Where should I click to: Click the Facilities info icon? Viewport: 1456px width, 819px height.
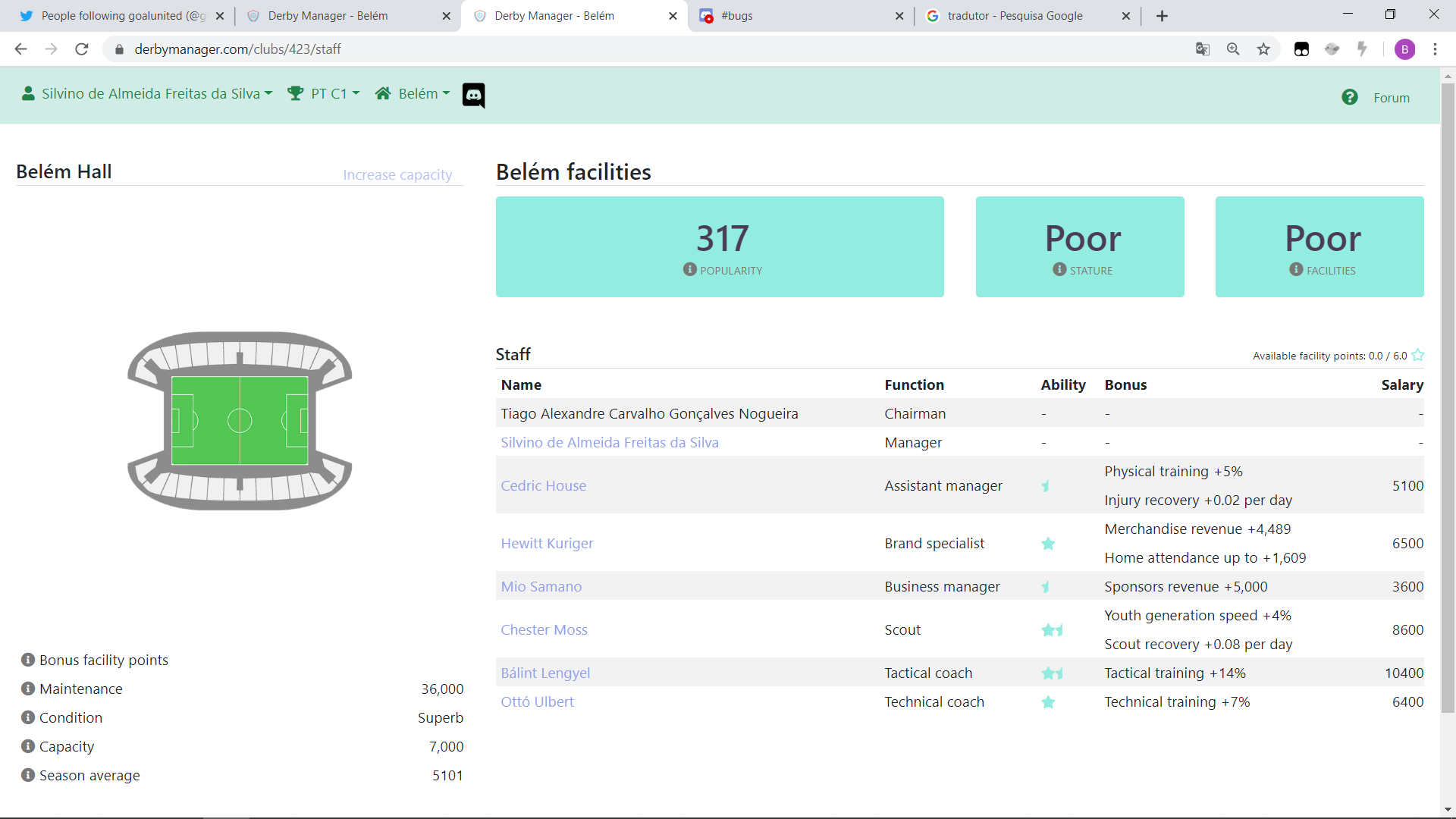(1296, 269)
